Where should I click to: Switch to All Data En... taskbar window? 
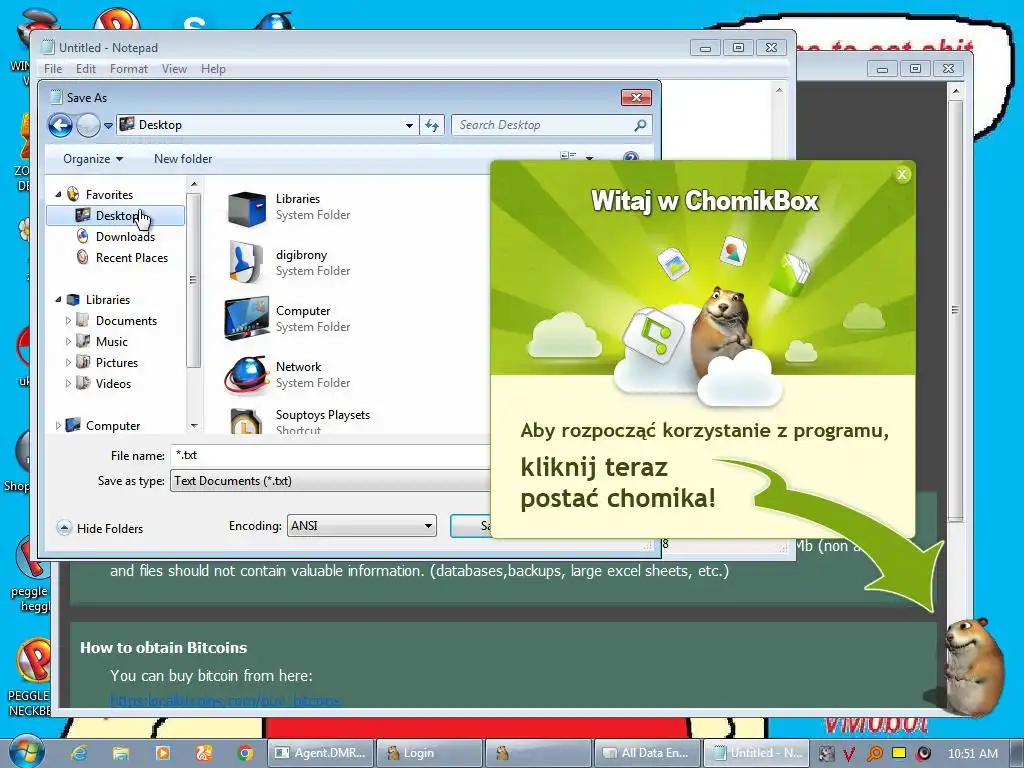click(646, 753)
